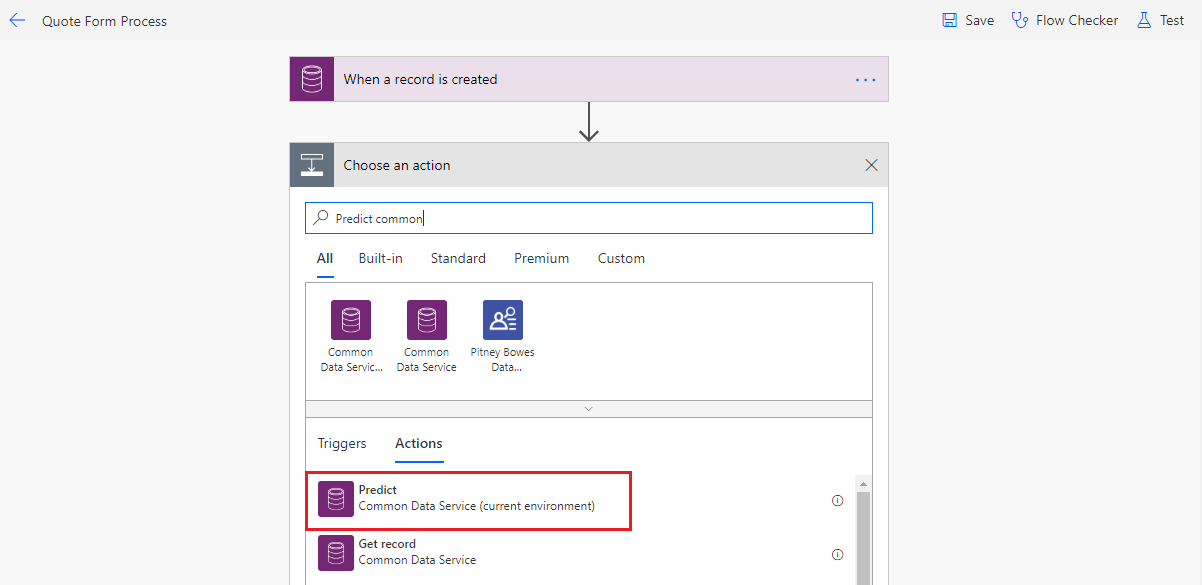Screen dimensions: 1202x585
Task: Save the flow
Action: click(967, 20)
